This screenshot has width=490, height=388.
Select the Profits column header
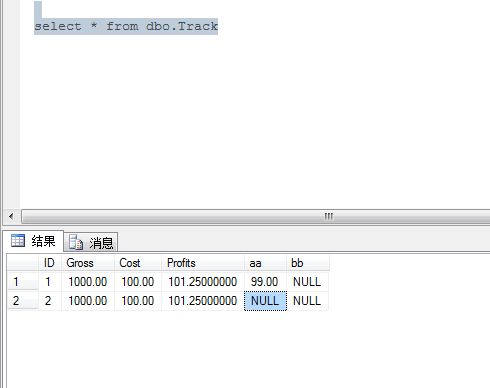point(203,263)
